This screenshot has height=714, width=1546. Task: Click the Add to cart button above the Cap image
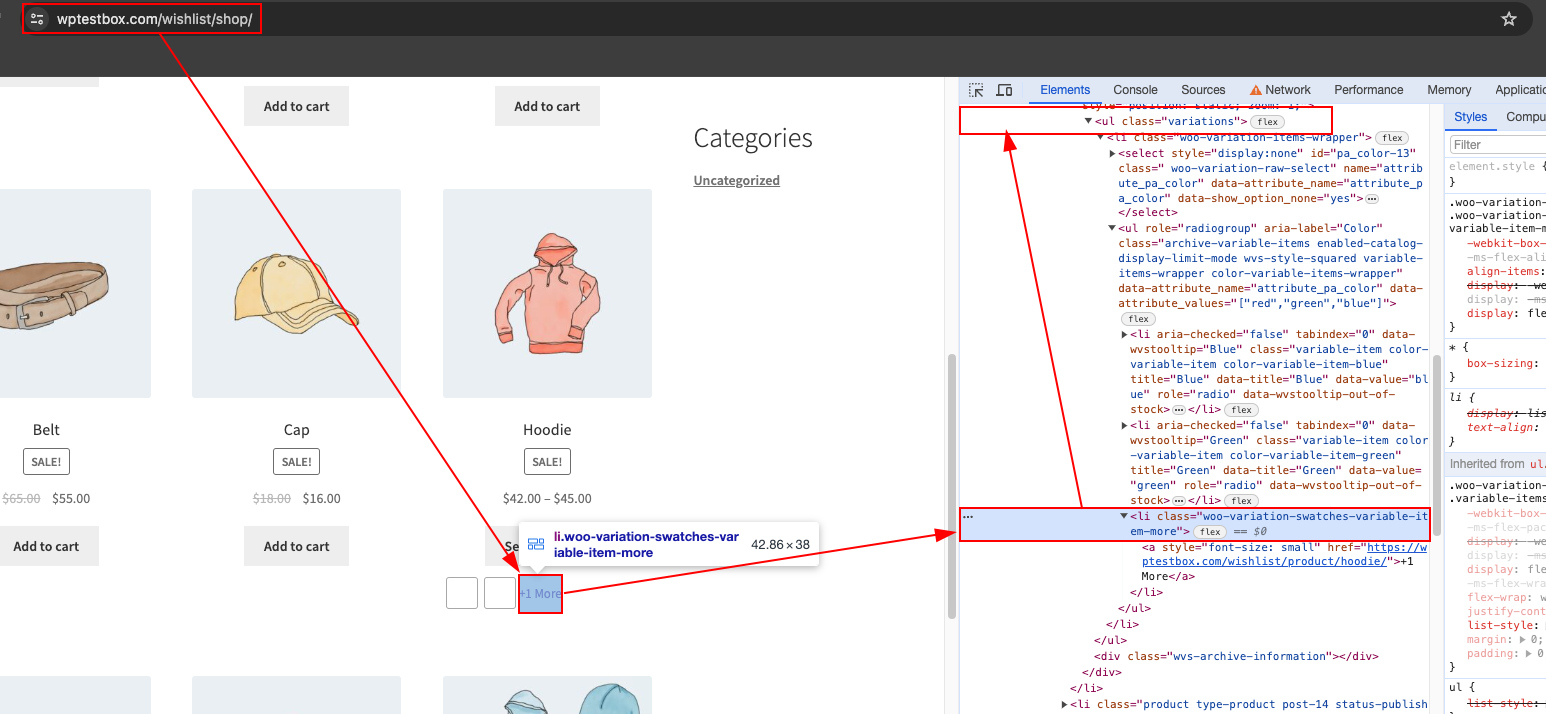[296, 106]
